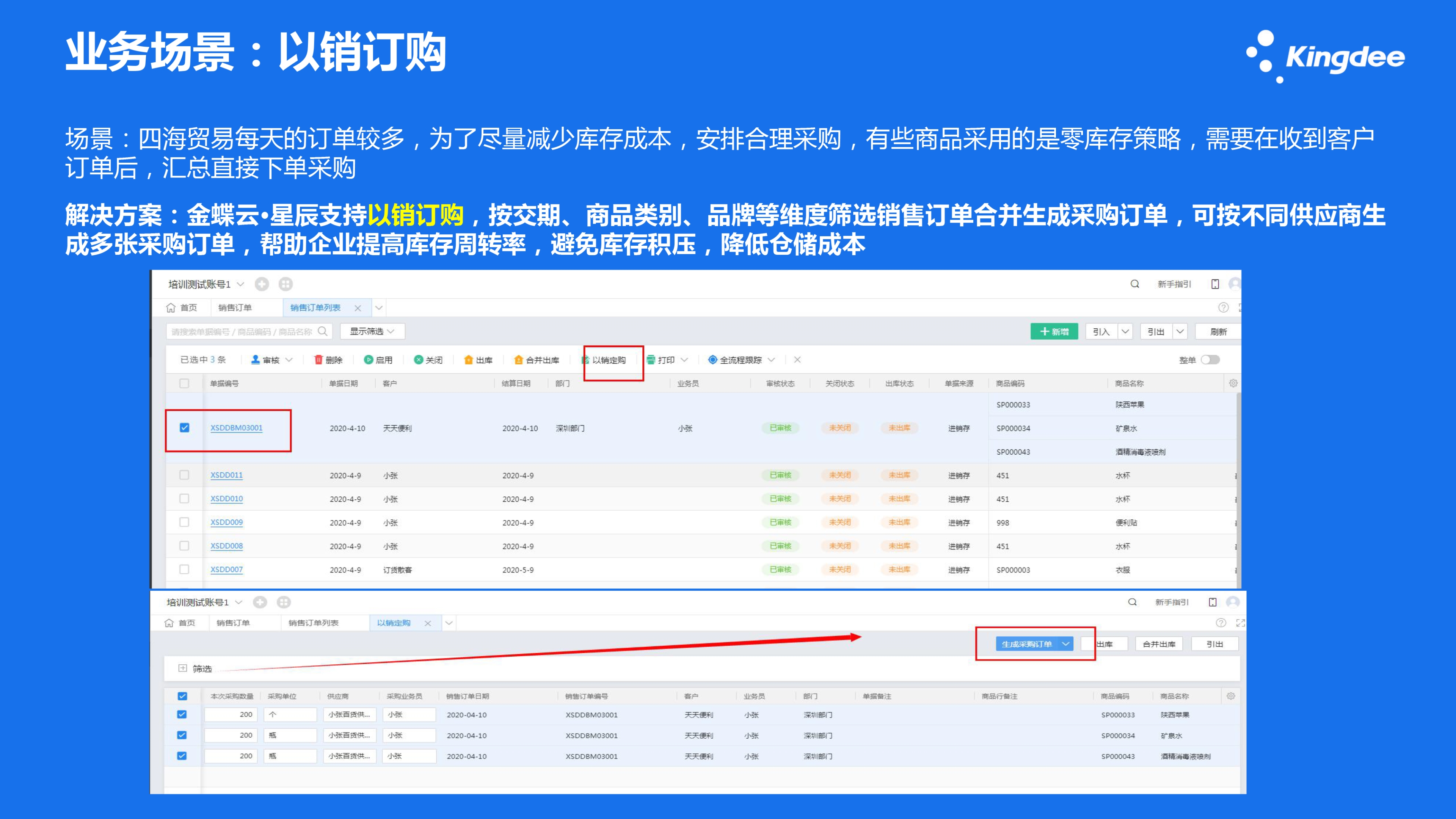Switch to the 销售订单 tab
Viewport: 1456px width, 819px height.
click(235, 308)
